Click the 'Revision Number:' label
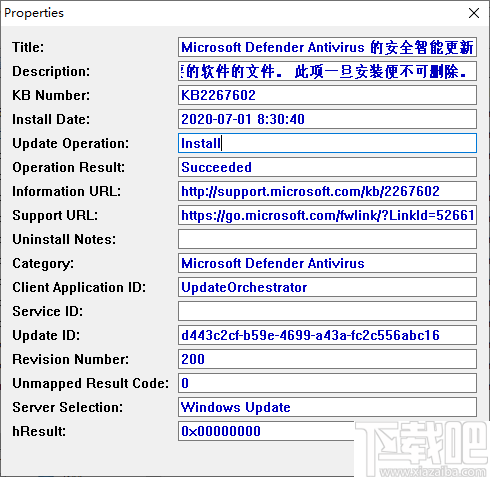490x477 pixels. tap(70, 359)
